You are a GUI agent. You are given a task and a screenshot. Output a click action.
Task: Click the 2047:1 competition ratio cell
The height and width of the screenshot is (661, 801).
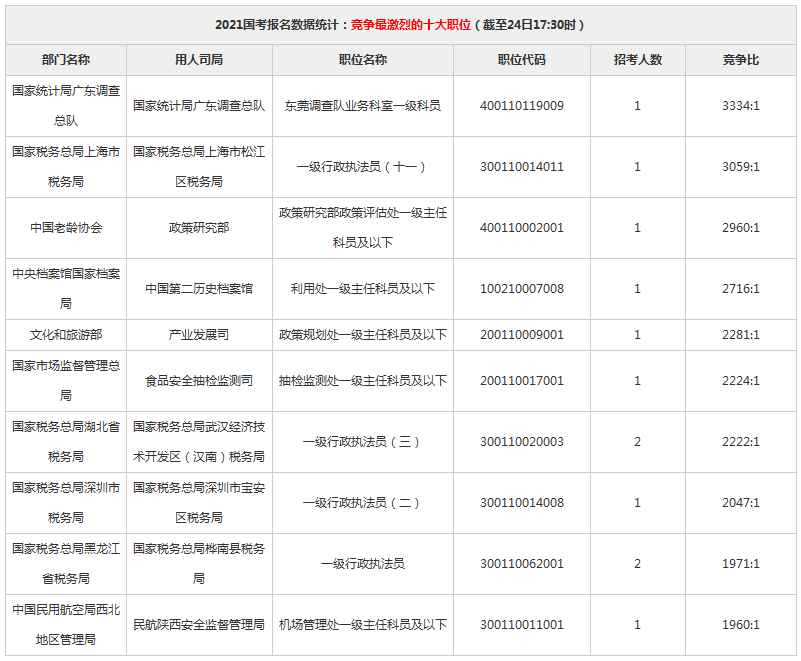pos(740,502)
